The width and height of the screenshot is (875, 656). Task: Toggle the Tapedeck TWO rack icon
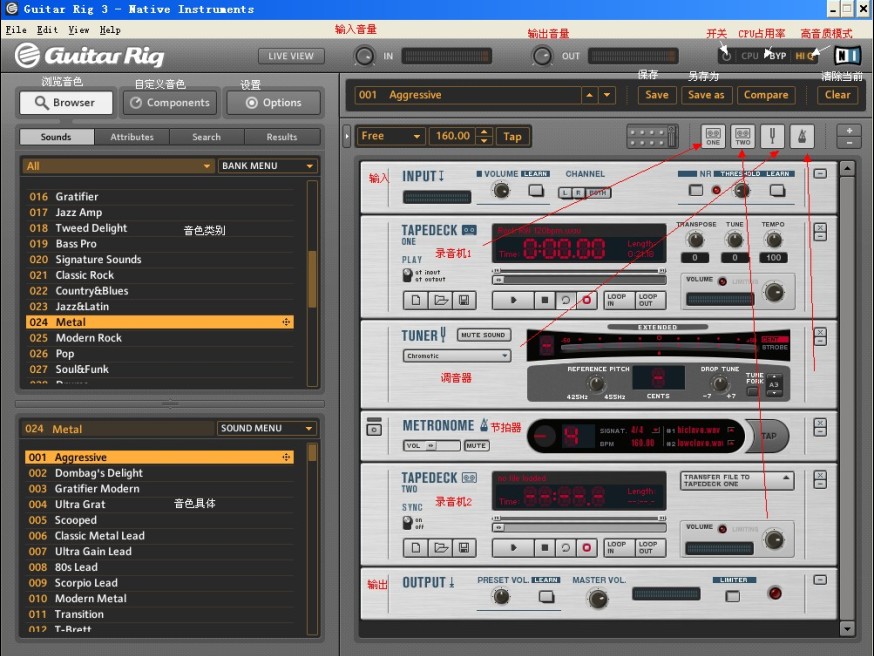743,136
